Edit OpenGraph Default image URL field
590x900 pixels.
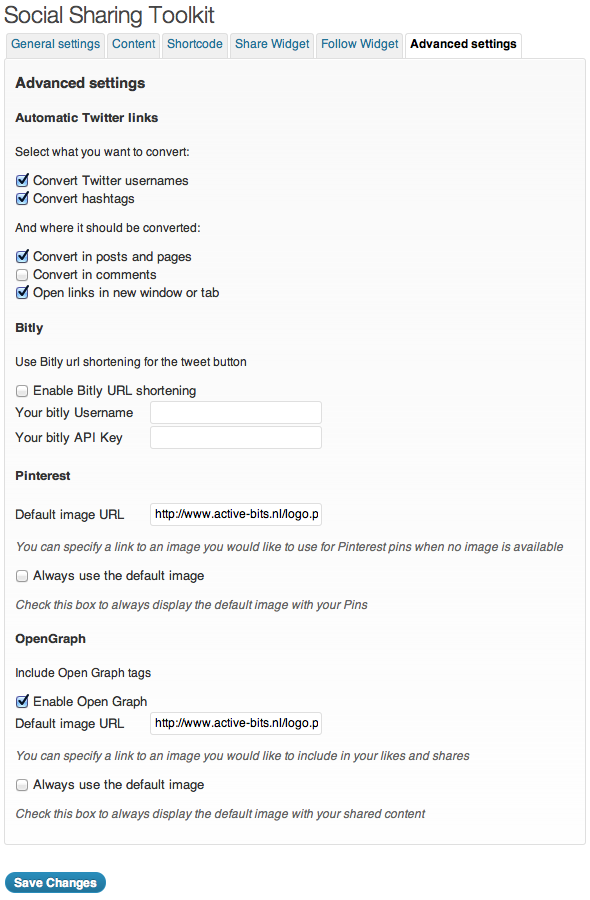(236, 723)
